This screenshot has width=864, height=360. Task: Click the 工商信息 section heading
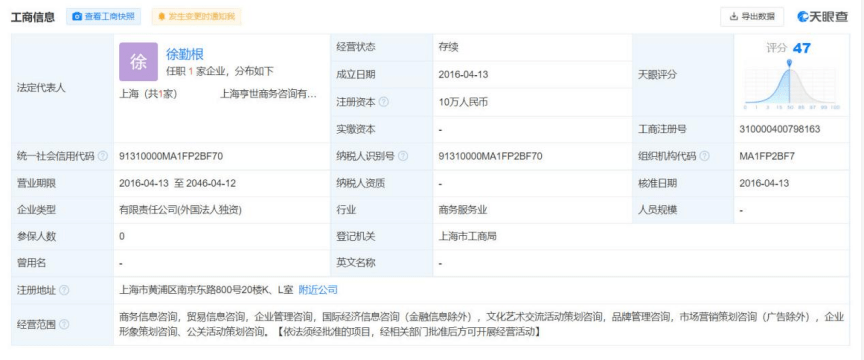click(33, 17)
